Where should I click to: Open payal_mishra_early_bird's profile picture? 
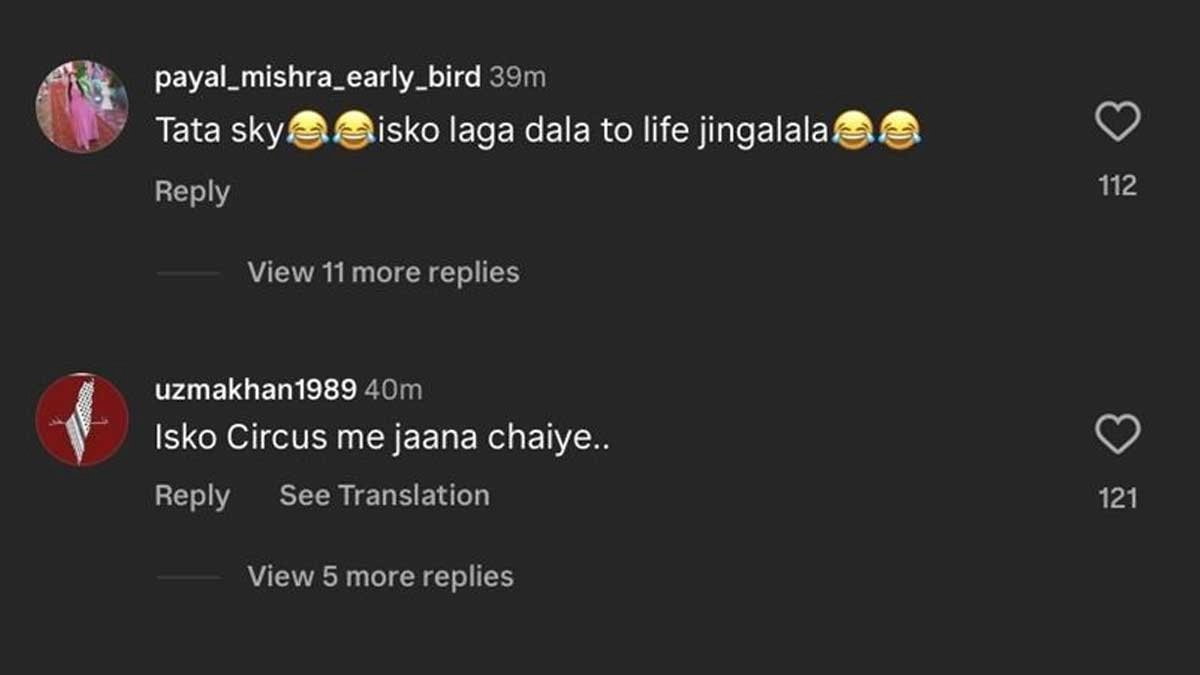pos(82,107)
